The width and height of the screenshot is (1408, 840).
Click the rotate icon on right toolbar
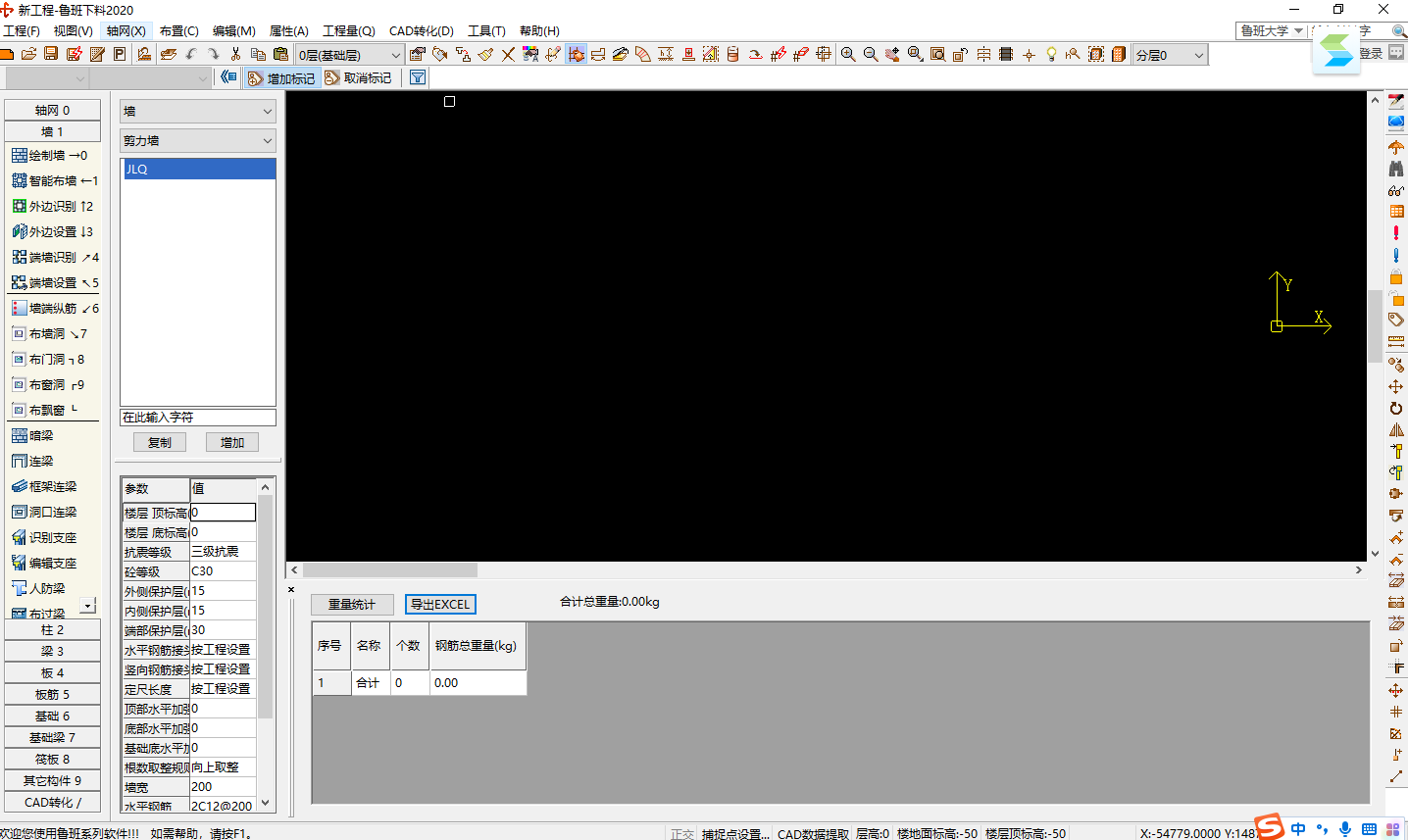tap(1396, 408)
